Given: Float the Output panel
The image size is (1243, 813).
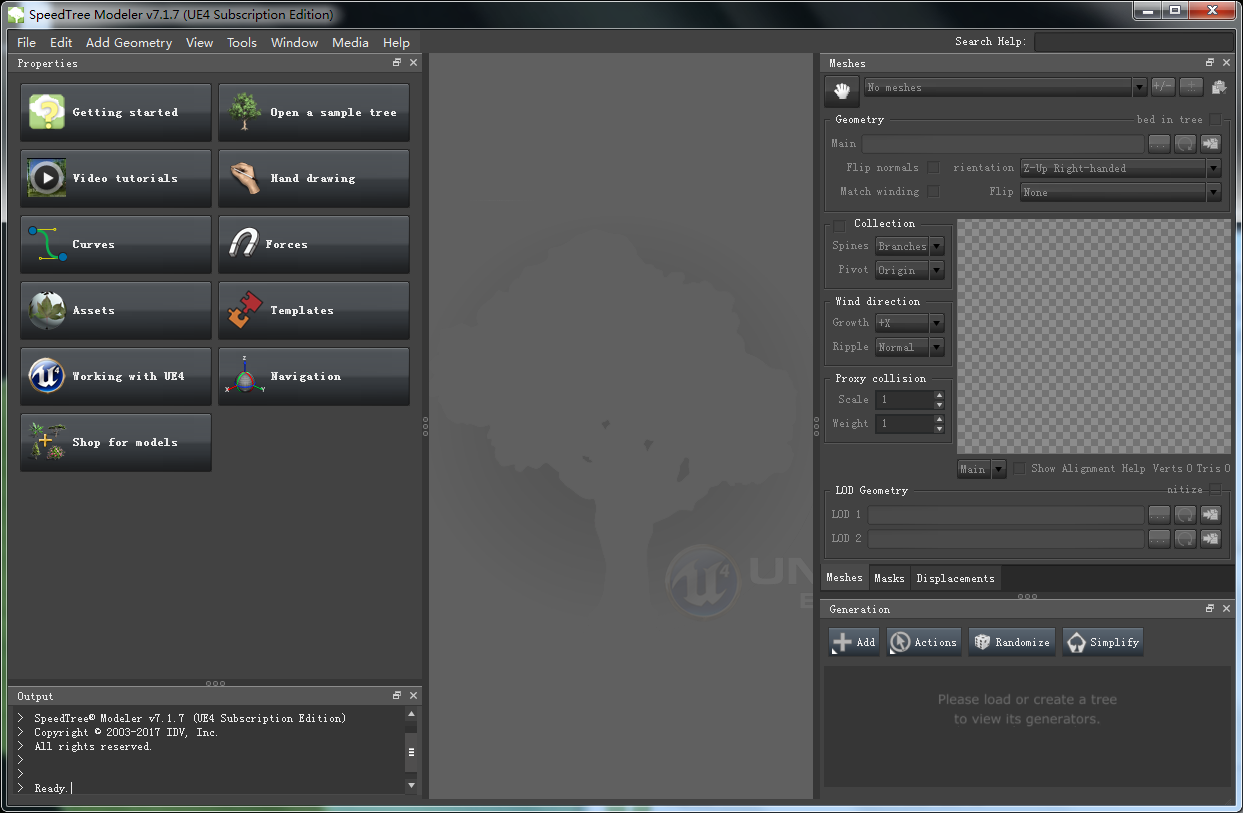Looking at the screenshot, I should click(x=397, y=695).
